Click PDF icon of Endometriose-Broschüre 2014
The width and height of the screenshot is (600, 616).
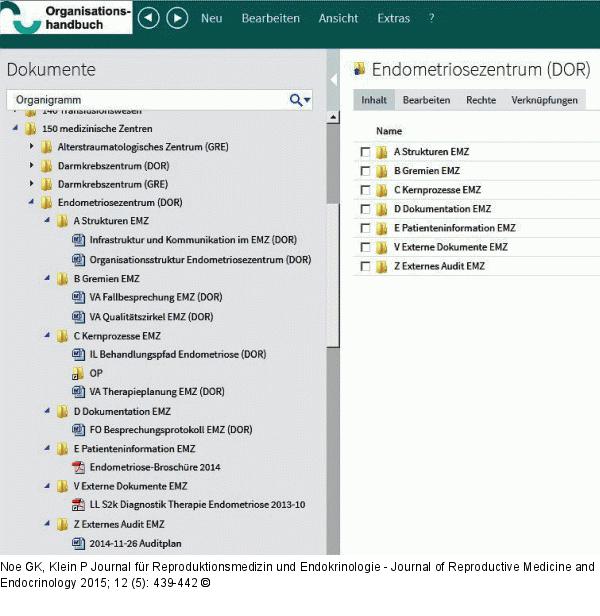coord(78,467)
